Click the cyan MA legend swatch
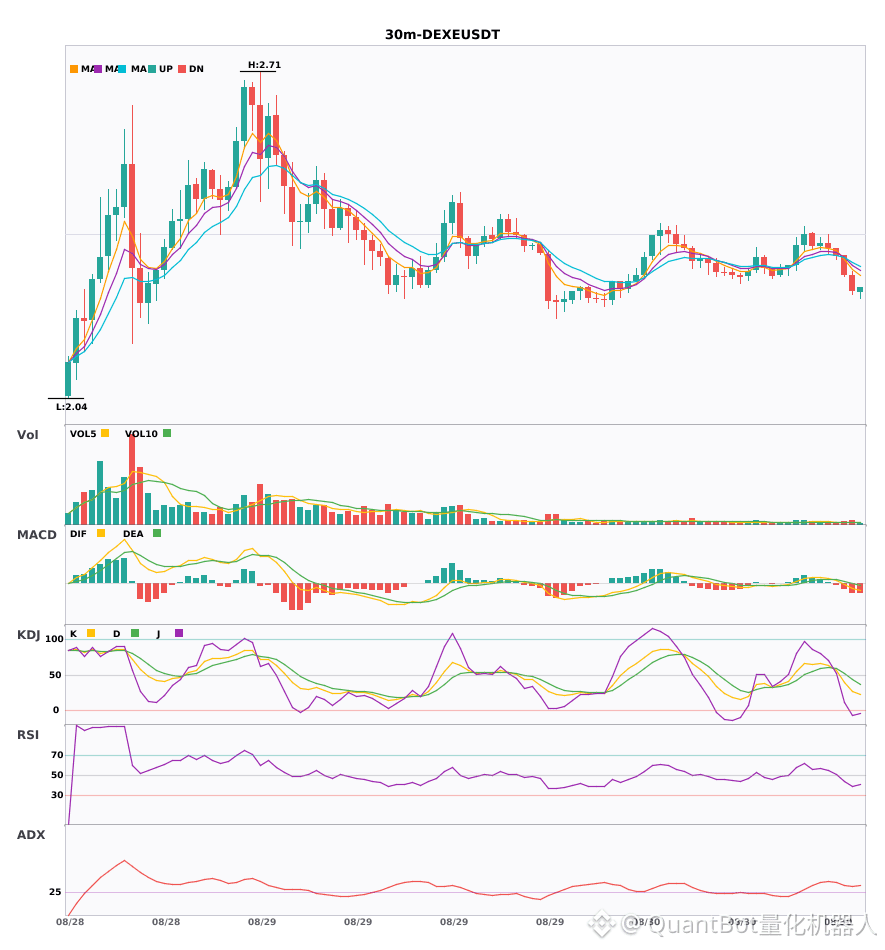The image size is (885, 950). coord(122,69)
